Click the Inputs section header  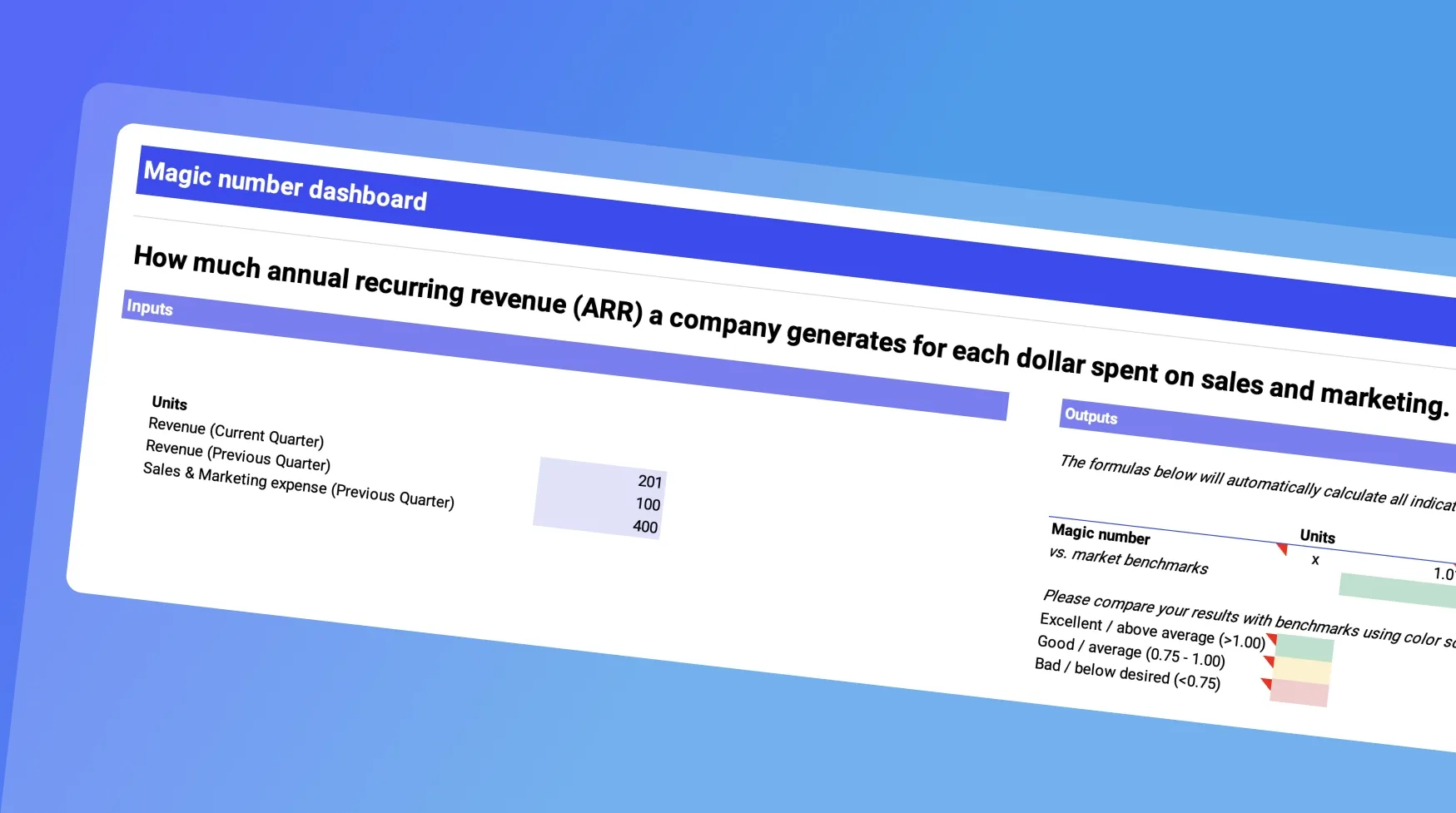point(150,307)
